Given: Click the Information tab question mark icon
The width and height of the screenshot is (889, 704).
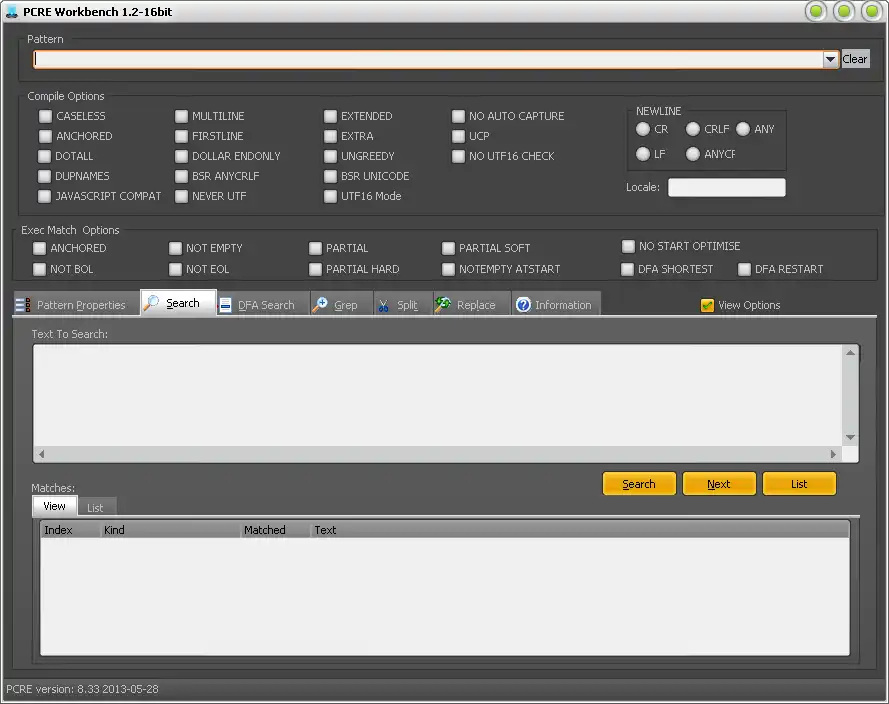Looking at the screenshot, I should click(523, 305).
